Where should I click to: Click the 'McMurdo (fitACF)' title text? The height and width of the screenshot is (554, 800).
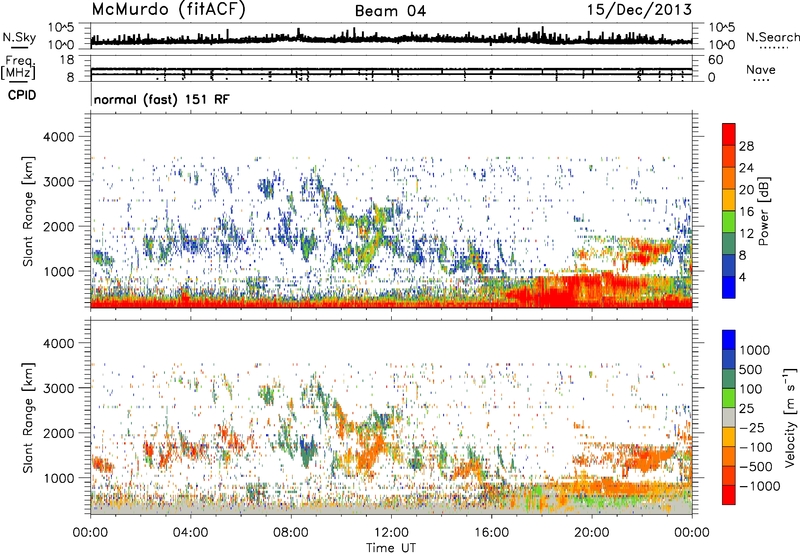[168, 10]
